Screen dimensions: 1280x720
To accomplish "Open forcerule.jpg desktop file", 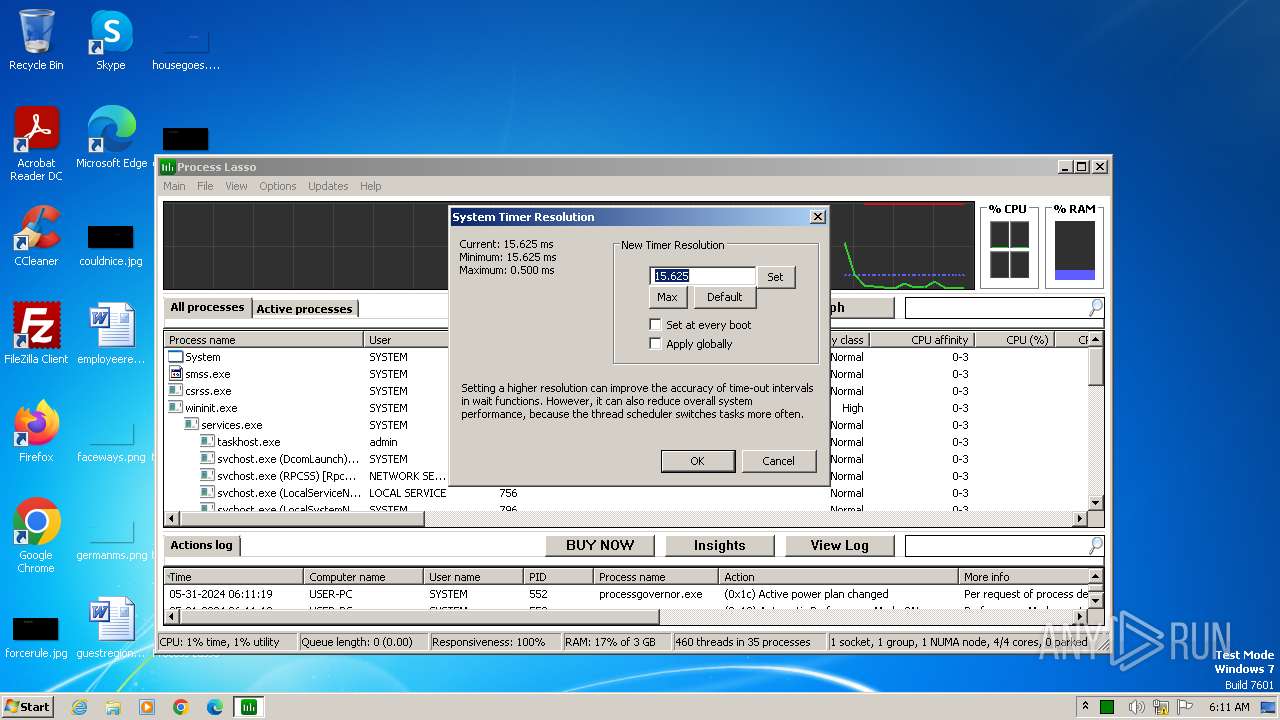I will pos(36,638).
